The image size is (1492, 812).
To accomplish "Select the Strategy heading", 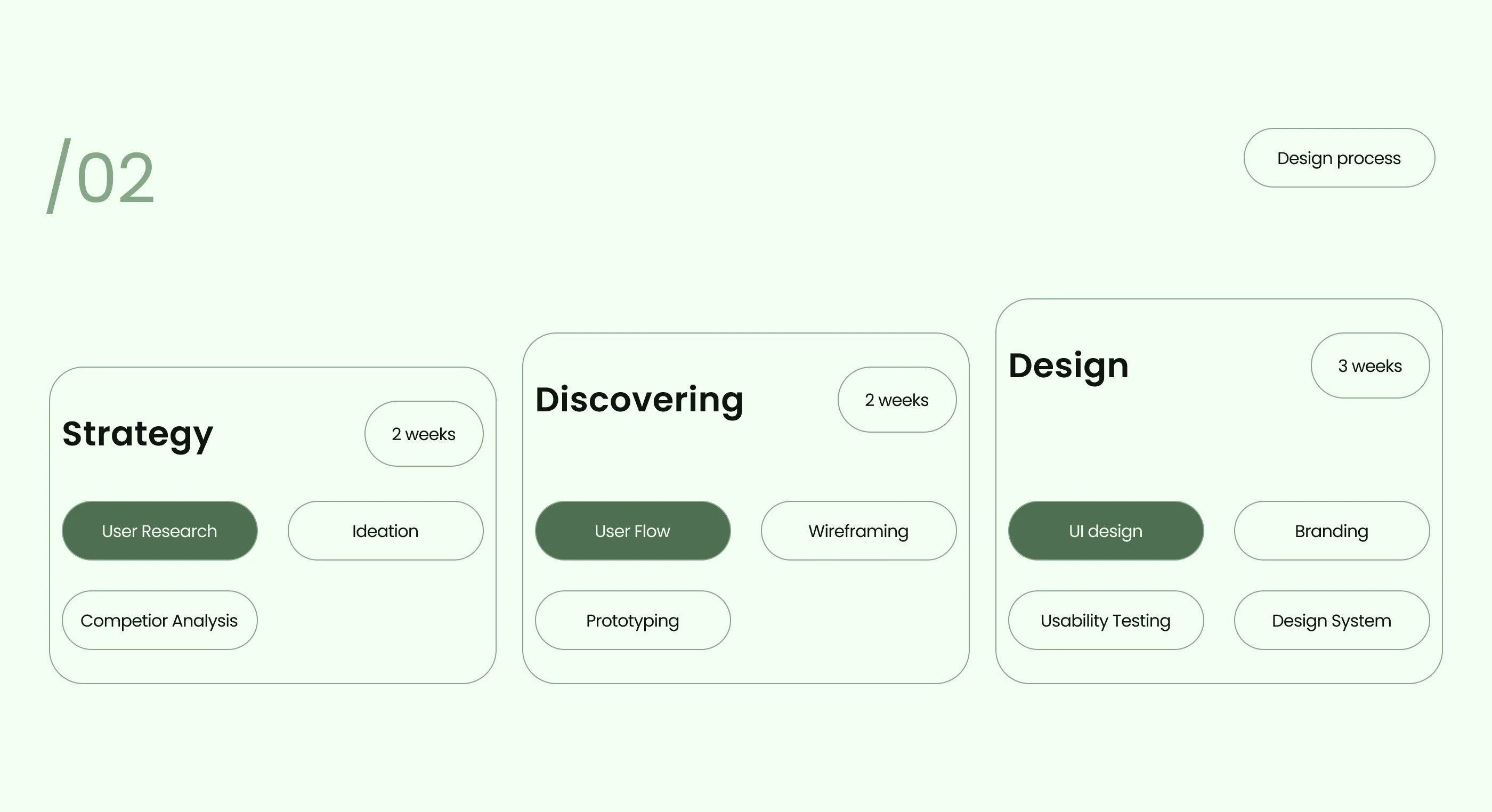I will [x=138, y=434].
